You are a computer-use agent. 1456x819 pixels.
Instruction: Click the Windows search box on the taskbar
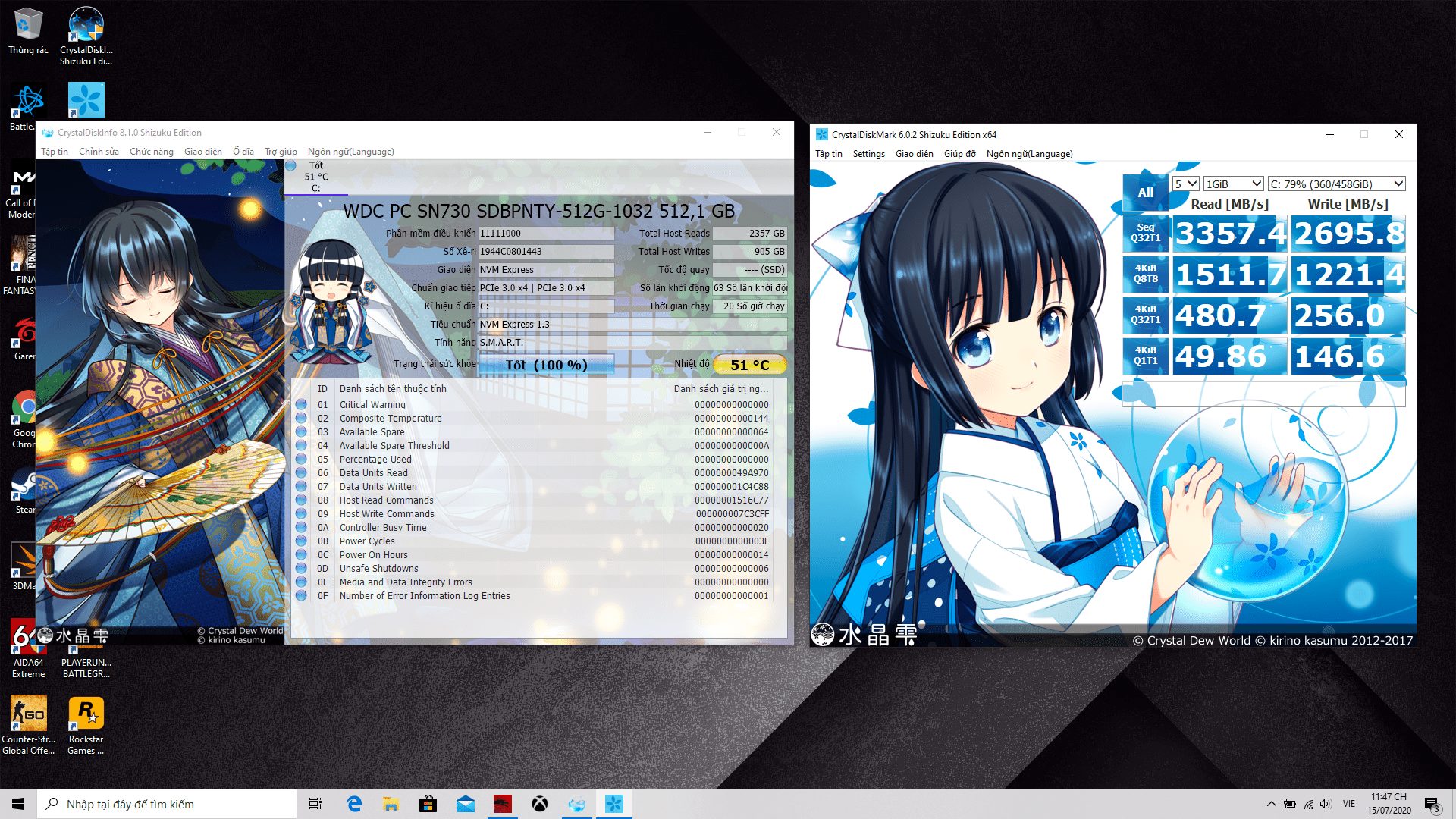coord(167,804)
